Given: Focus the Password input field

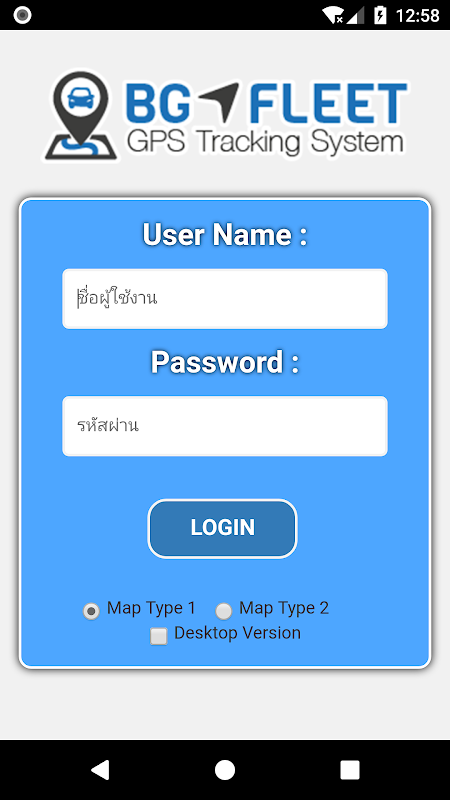Looking at the screenshot, I should pyautogui.click(x=225, y=426).
